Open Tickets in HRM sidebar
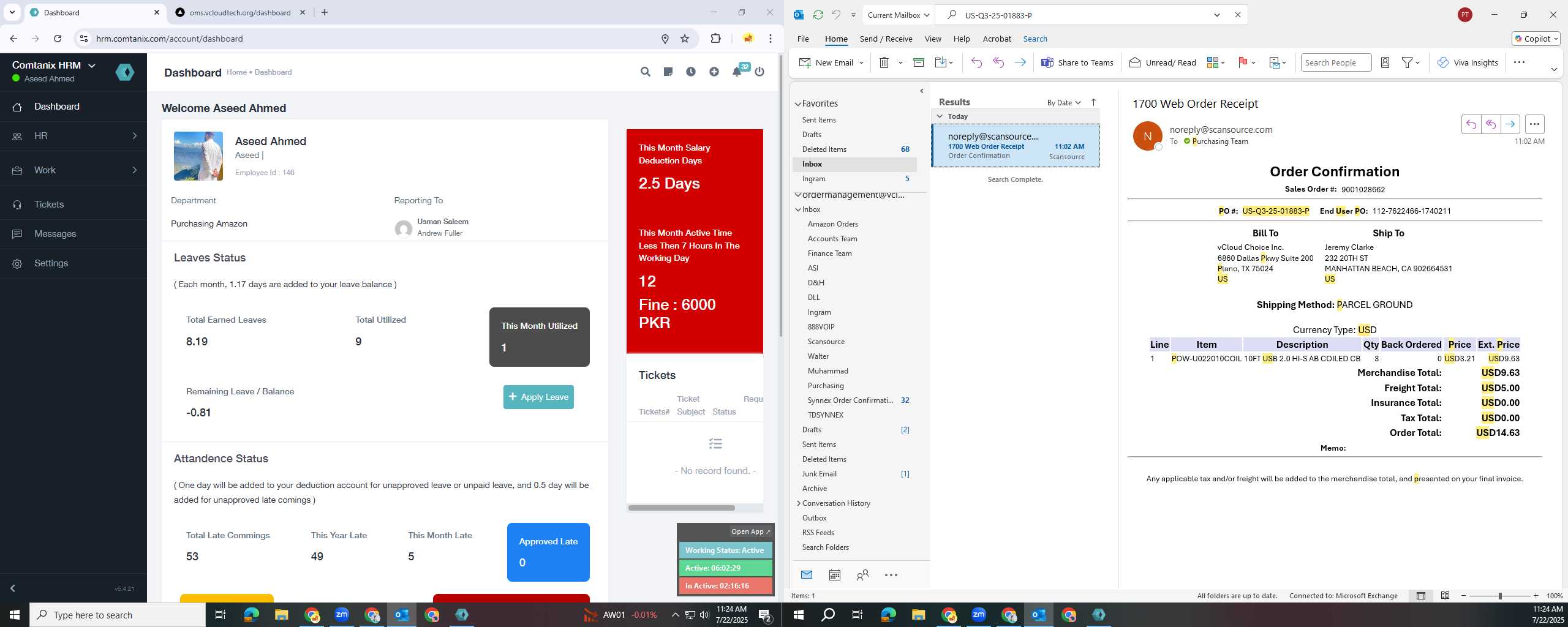The image size is (1568, 627). (73, 205)
